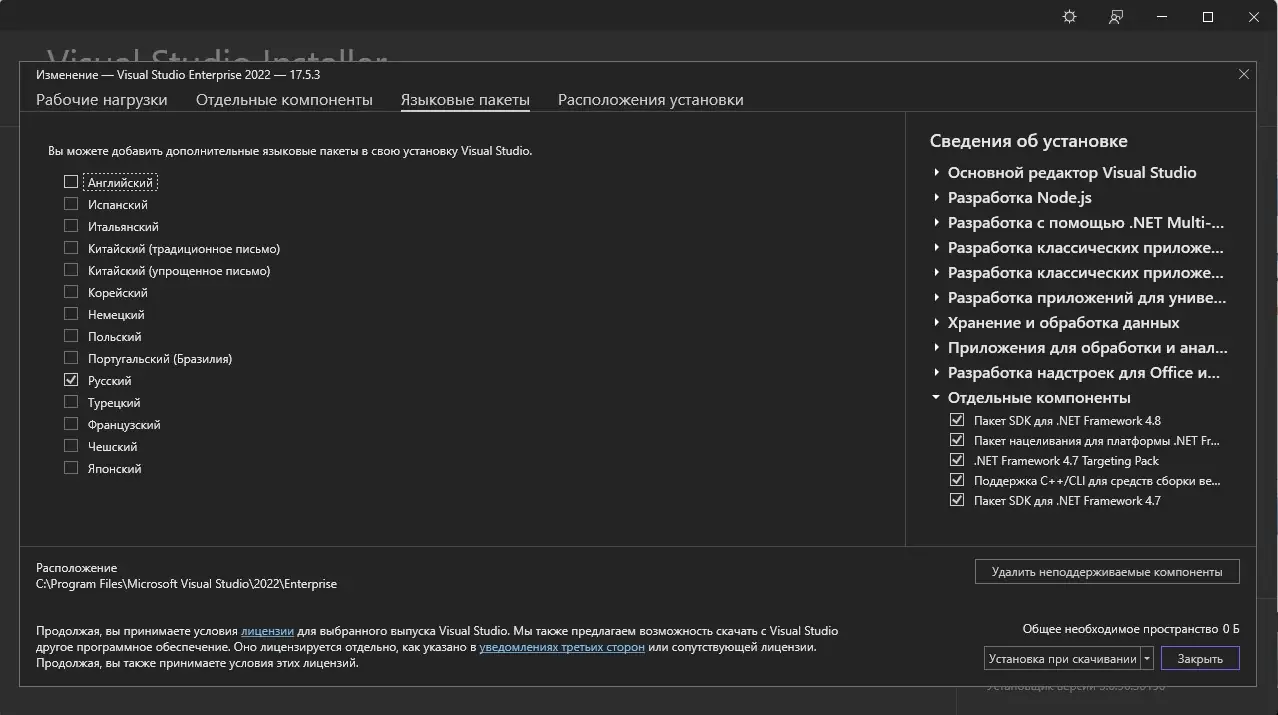Open the install mode dropdown arrow

coord(1147,659)
